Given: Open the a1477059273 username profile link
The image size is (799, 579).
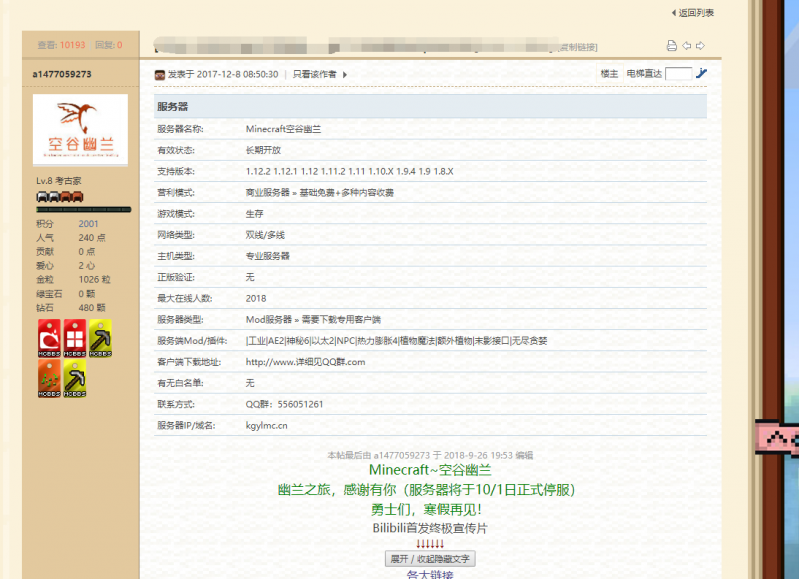Looking at the screenshot, I should point(62,74).
